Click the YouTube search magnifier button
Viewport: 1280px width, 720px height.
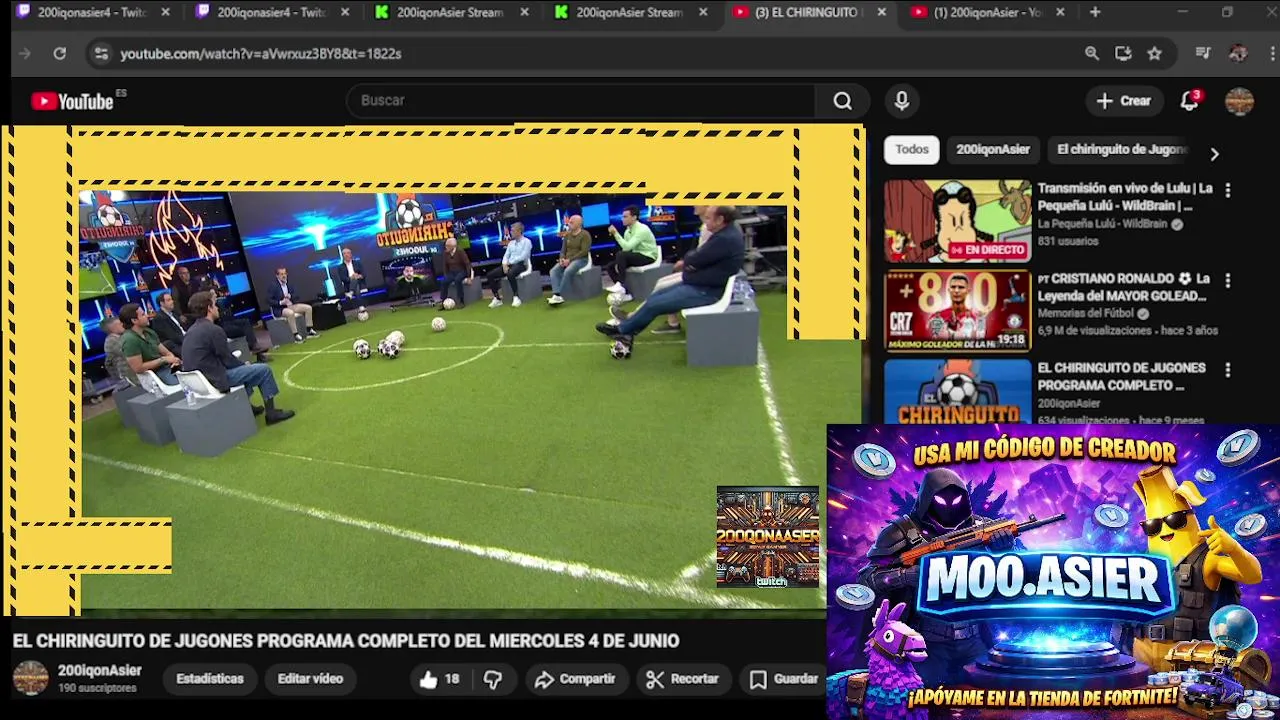[x=843, y=101]
